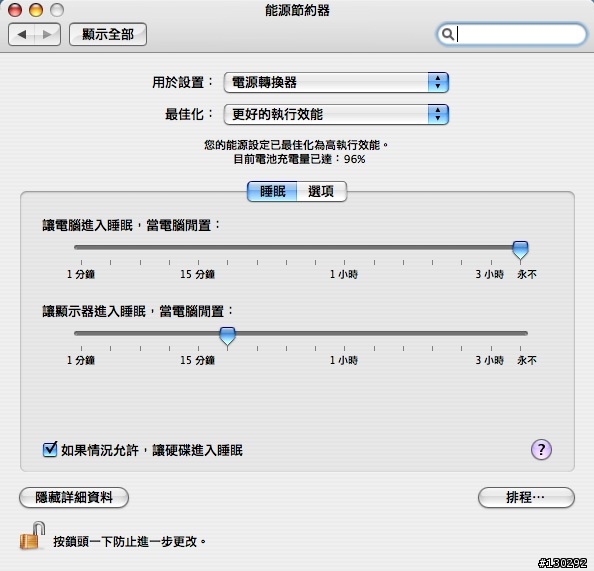This screenshot has width=594, height=571.
Task: Click the red close window button
Action: 15,10
